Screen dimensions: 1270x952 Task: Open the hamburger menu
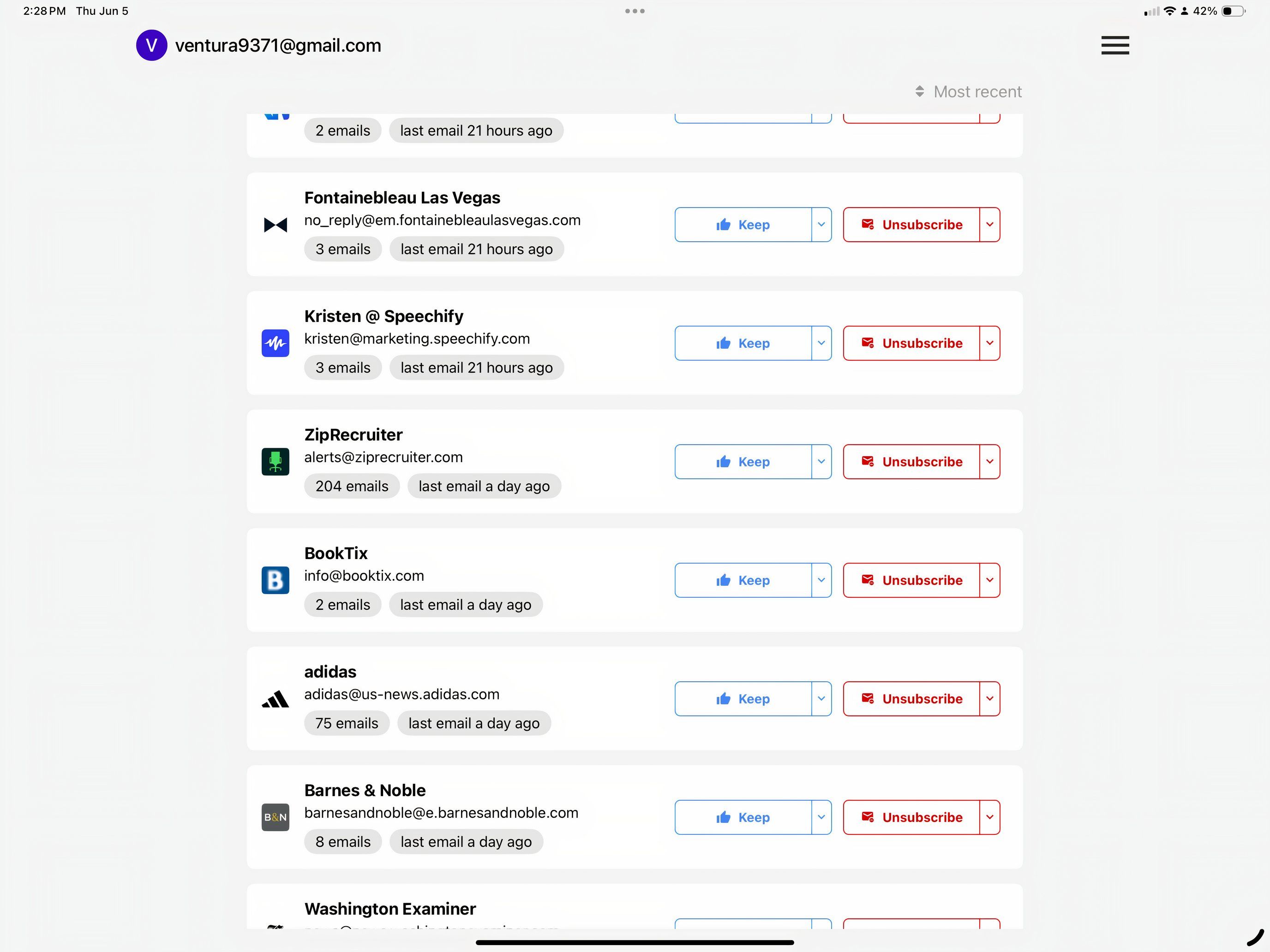click(x=1114, y=45)
